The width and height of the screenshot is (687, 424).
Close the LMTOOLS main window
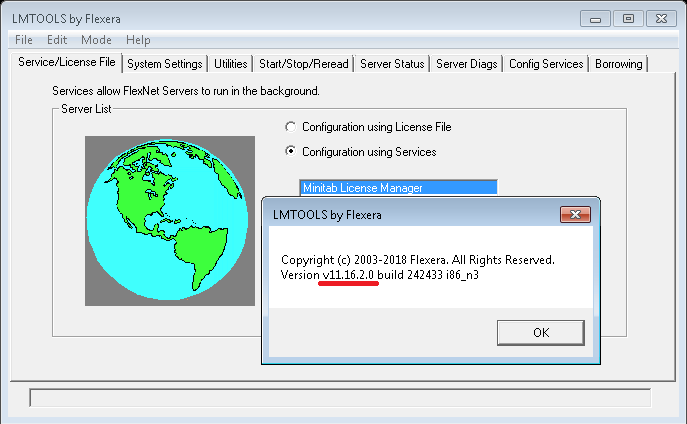(x=662, y=19)
